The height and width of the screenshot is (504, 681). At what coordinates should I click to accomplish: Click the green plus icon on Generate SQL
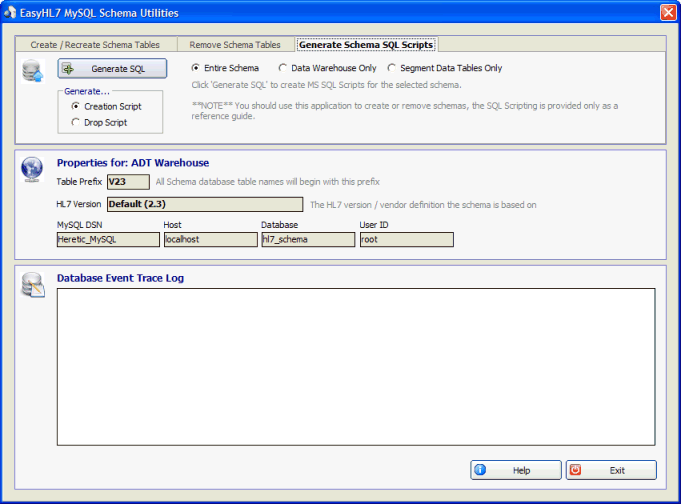click(68, 69)
